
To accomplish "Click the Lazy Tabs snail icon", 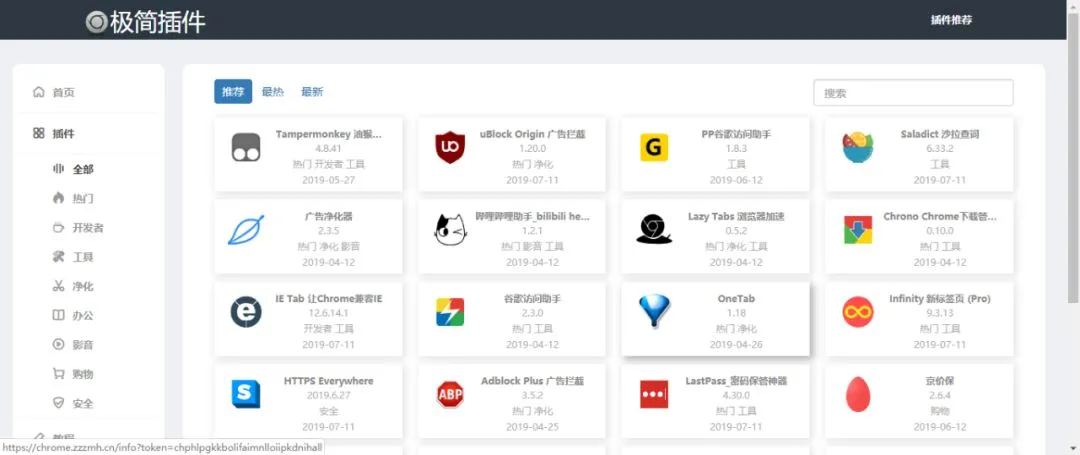I will pos(654,230).
